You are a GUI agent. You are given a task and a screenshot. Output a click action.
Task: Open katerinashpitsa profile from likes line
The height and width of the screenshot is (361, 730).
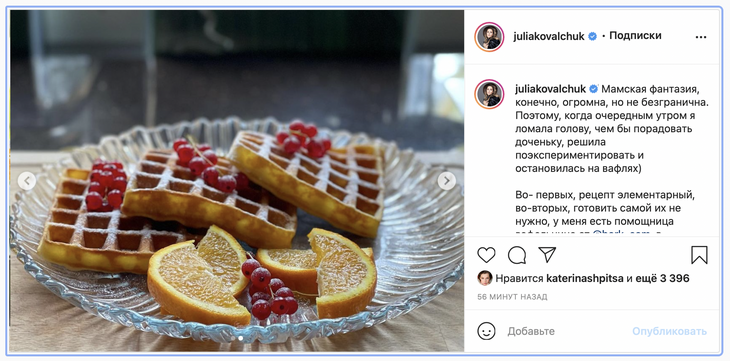pyautogui.click(x=585, y=279)
